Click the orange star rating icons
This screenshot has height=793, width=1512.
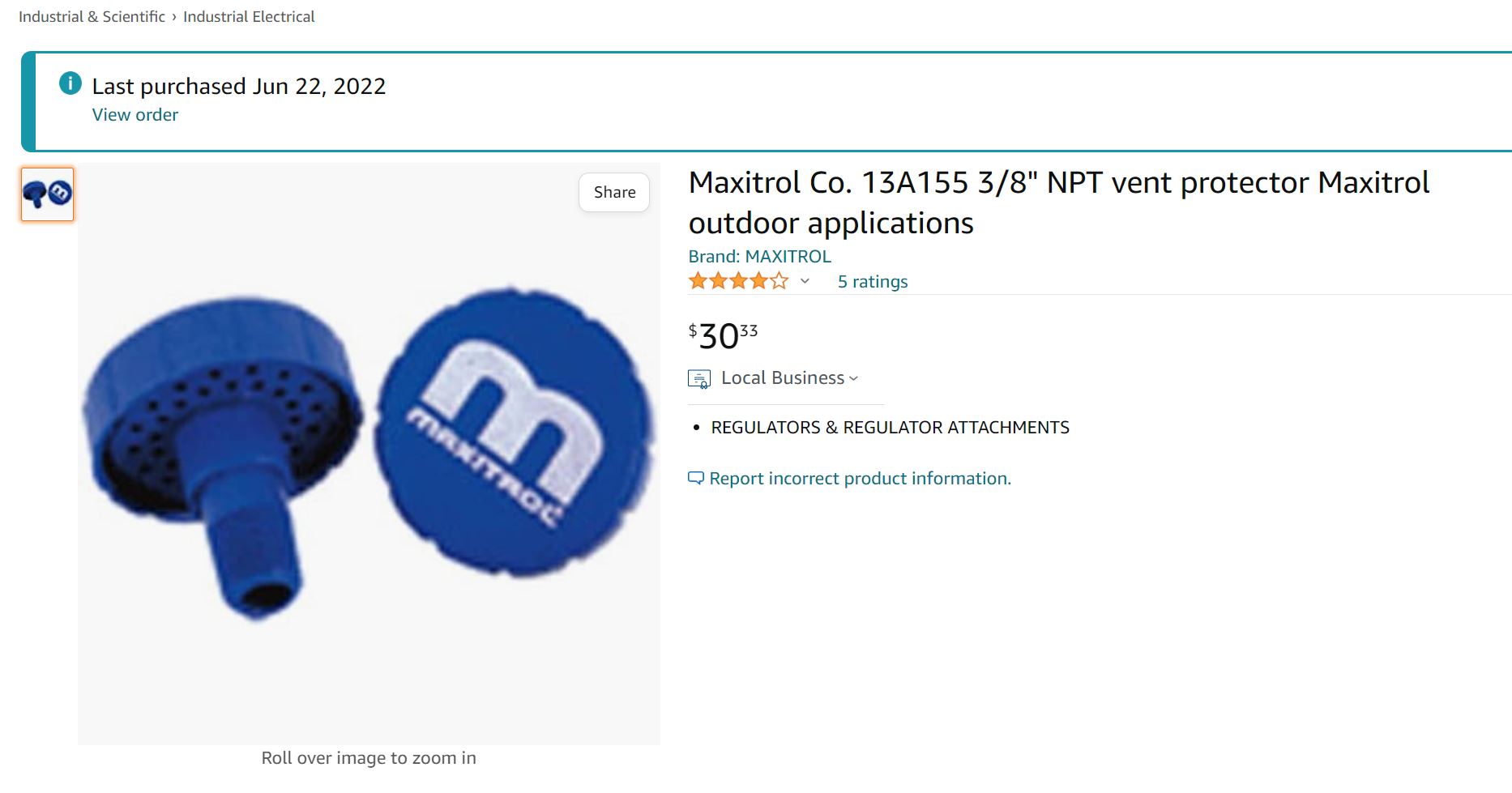[x=737, y=281]
